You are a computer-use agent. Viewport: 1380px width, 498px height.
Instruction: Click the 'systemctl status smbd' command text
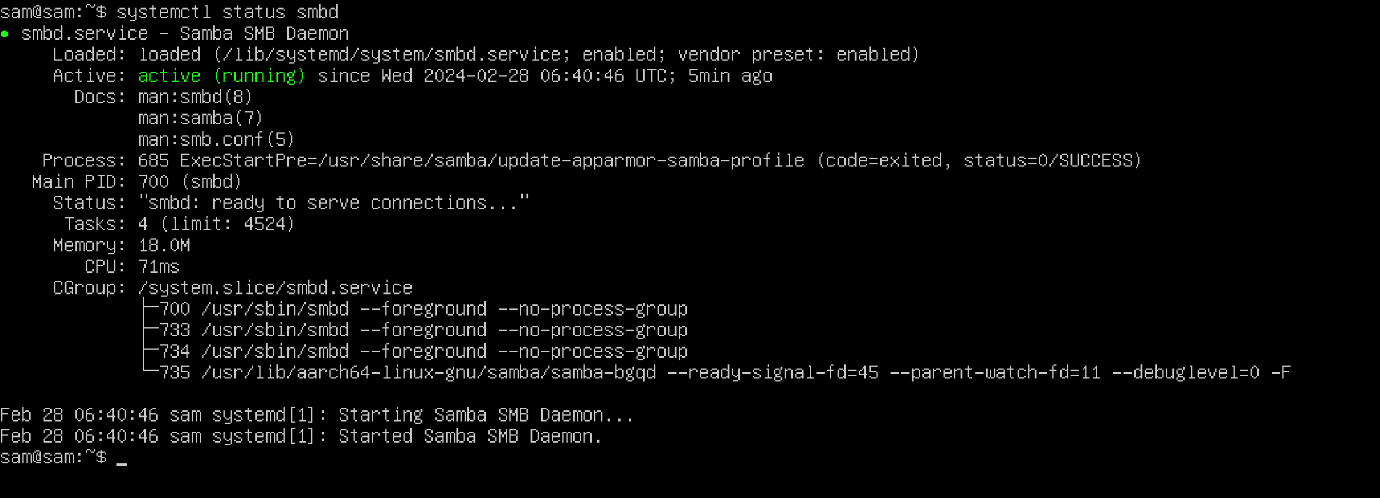(x=227, y=13)
